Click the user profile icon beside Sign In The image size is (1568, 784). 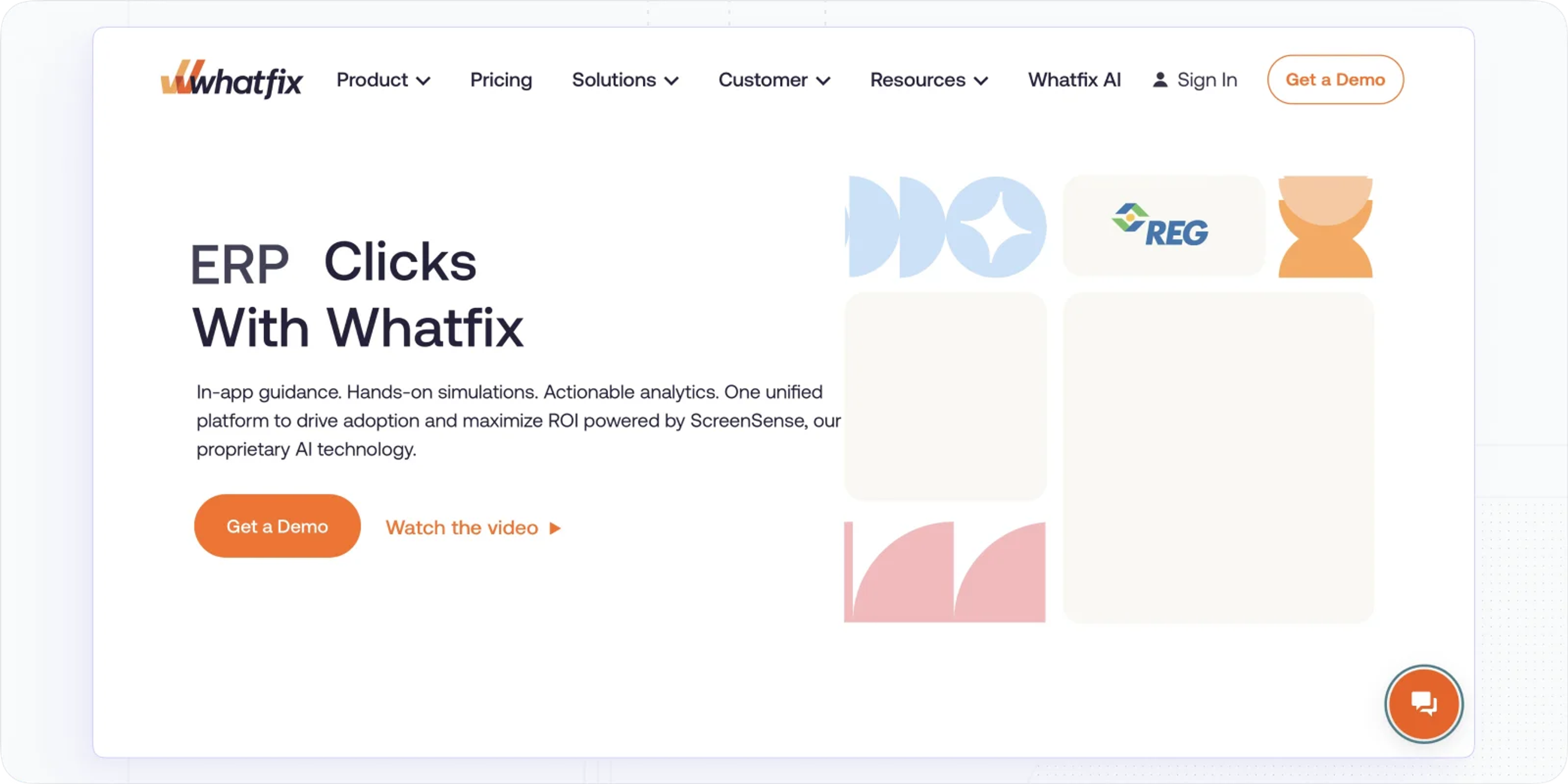pyautogui.click(x=1160, y=80)
